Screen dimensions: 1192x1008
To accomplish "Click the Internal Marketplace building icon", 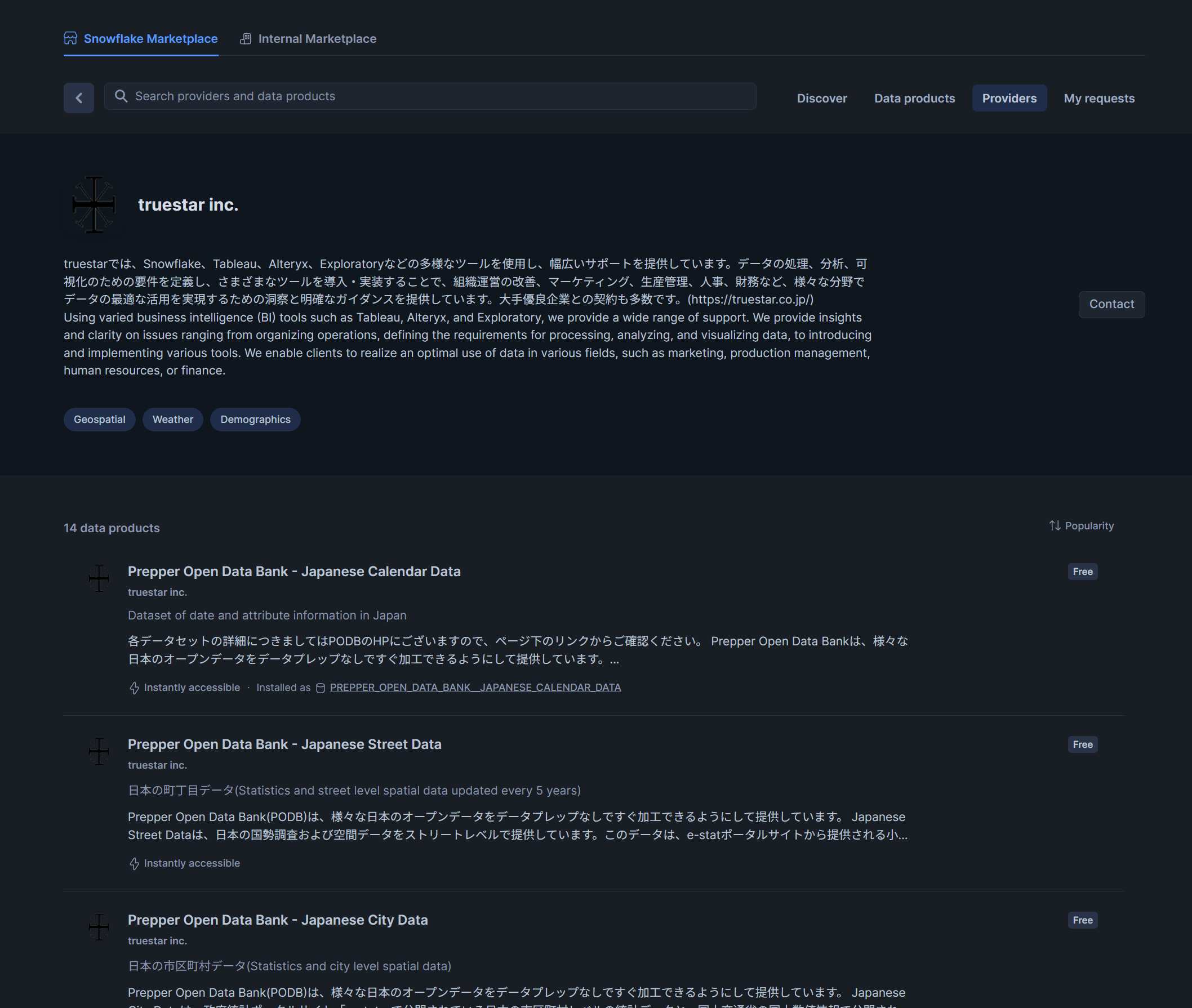I will (245, 39).
